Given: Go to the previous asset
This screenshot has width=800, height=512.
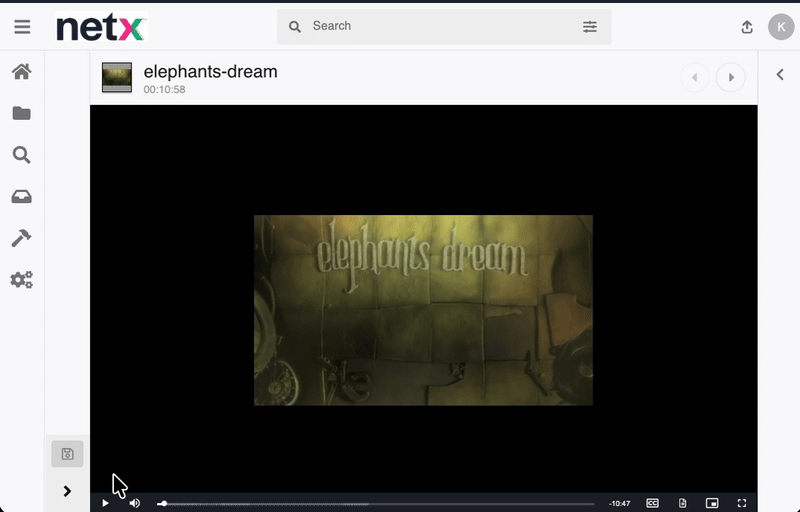Looking at the screenshot, I should [x=695, y=77].
